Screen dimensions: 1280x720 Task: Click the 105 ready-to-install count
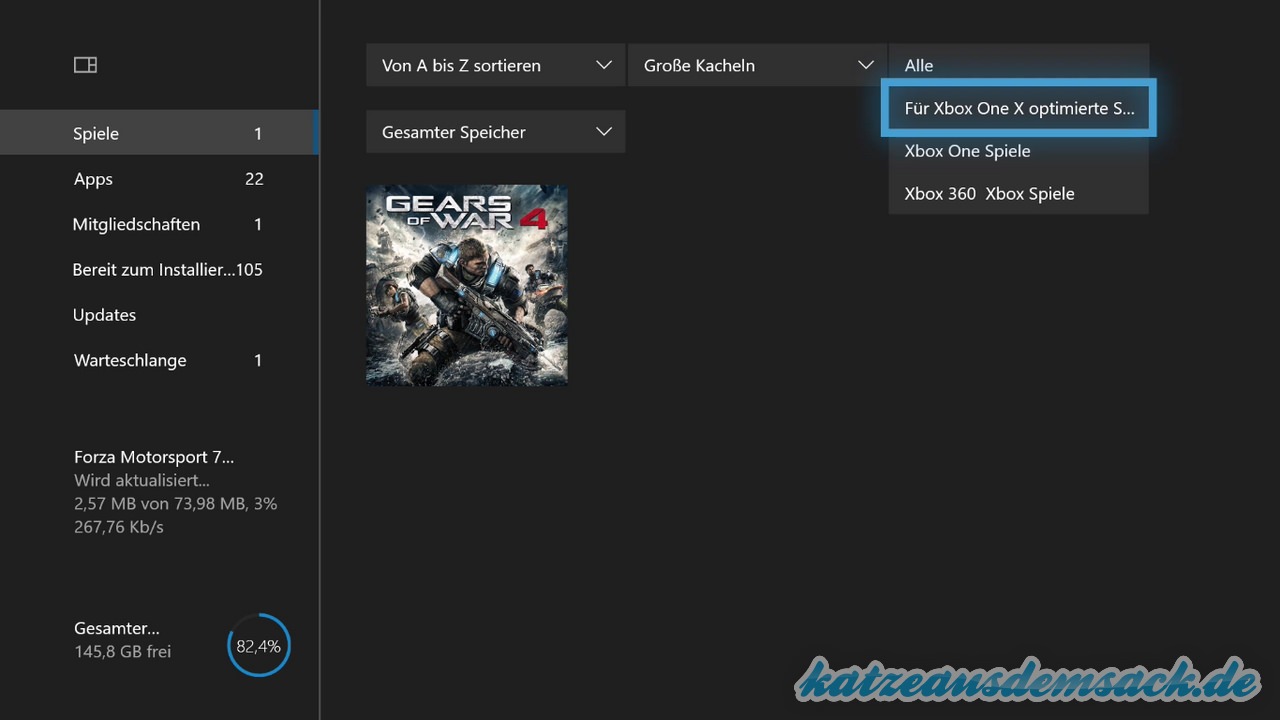coord(249,269)
